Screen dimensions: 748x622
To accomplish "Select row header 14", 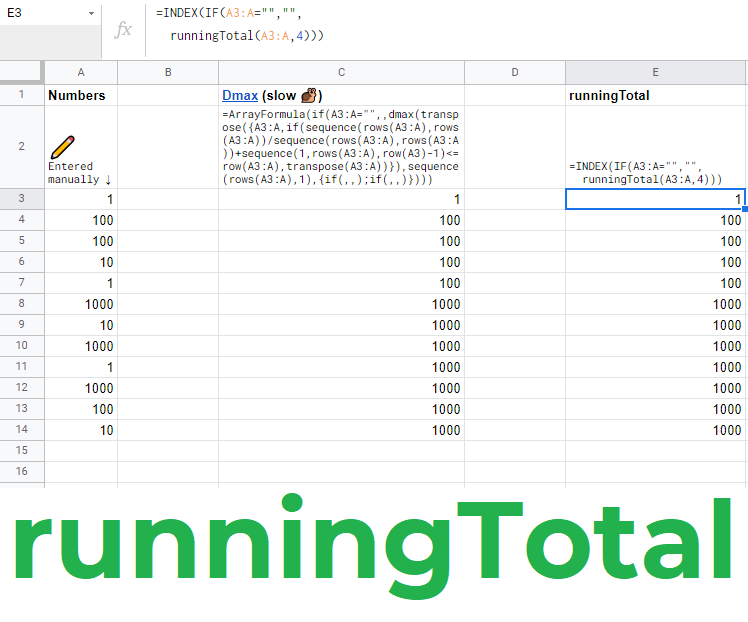I will [x=21, y=429].
